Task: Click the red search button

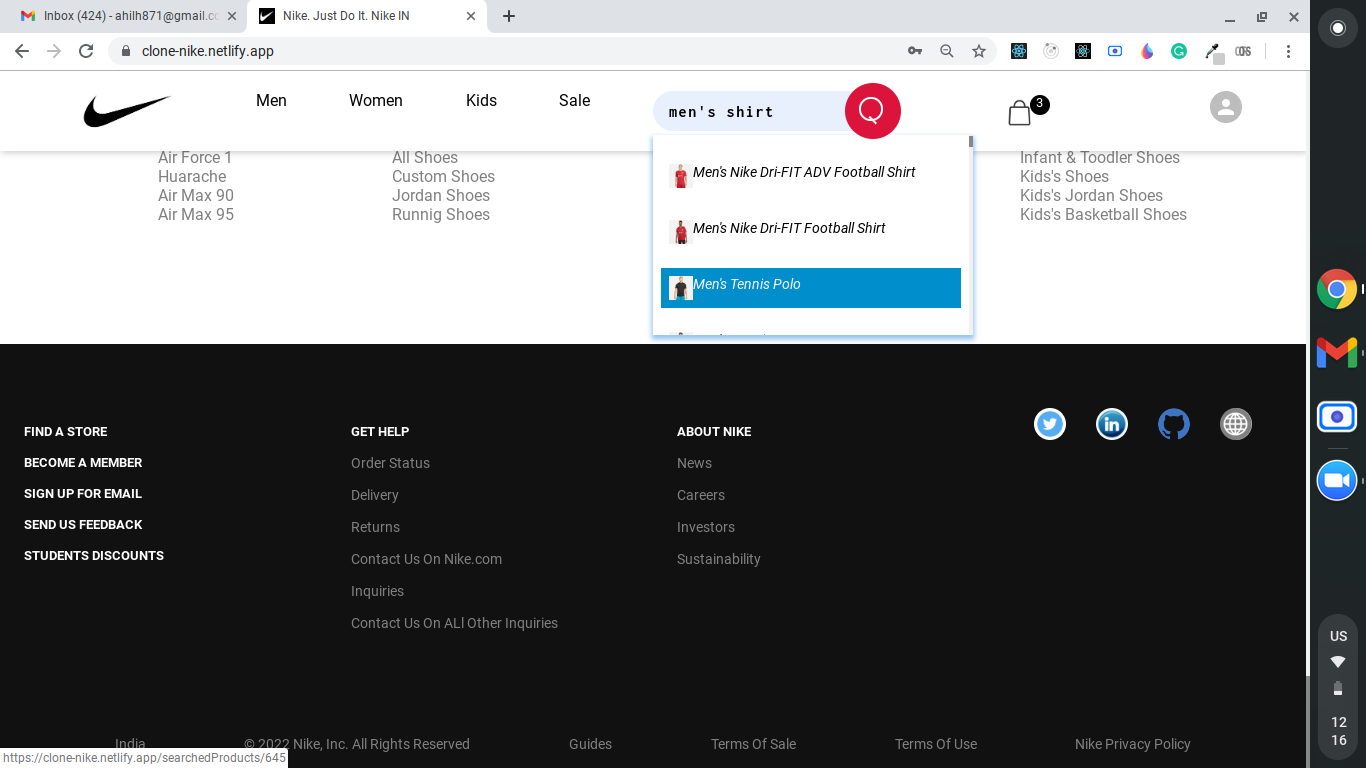Action: point(873,111)
